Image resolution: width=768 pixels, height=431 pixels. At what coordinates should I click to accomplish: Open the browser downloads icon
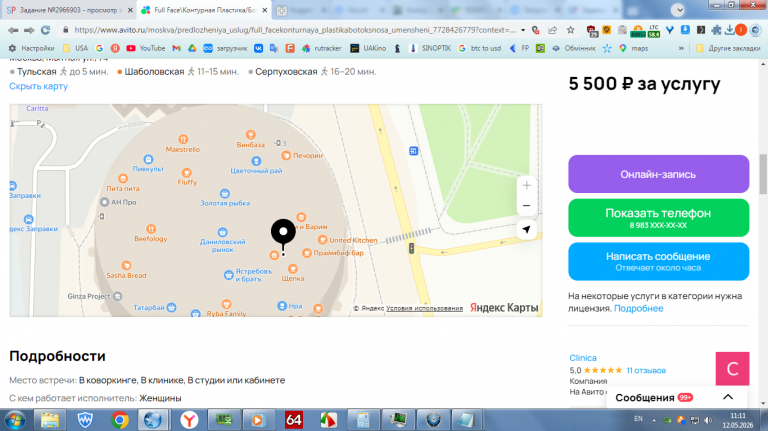point(729,30)
